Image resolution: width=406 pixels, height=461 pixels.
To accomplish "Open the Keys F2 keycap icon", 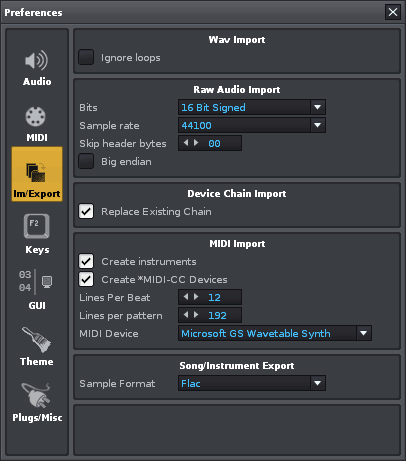I will (37, 226).
